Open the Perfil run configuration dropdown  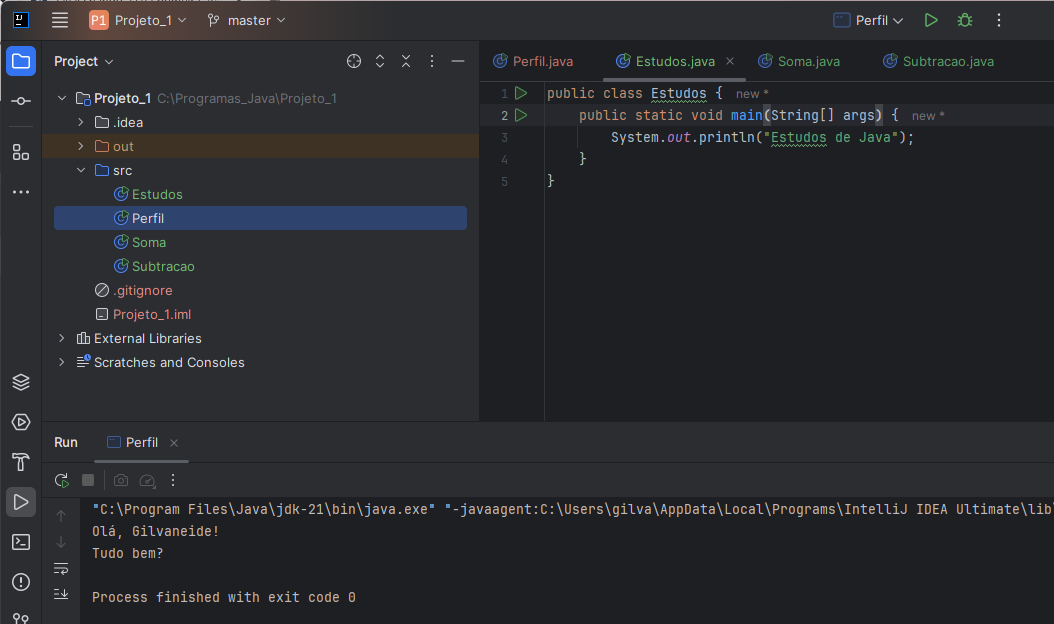868,20
